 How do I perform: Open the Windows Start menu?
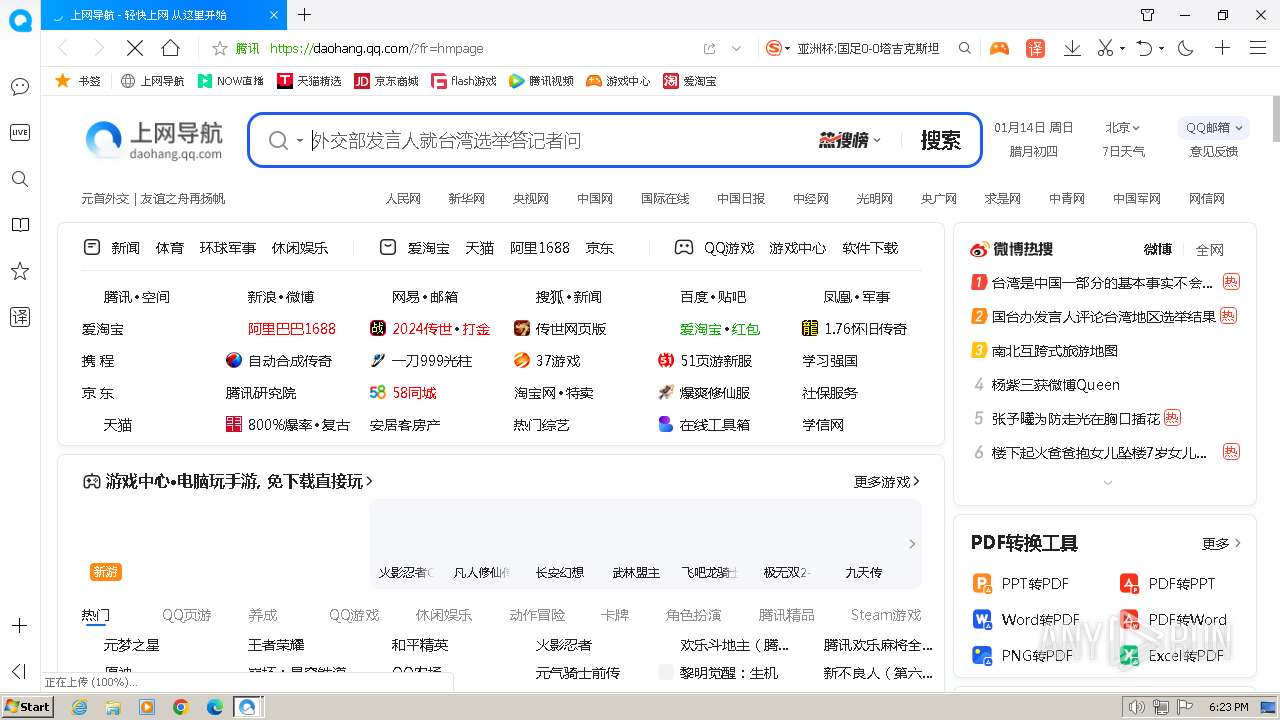pos(27,707)
